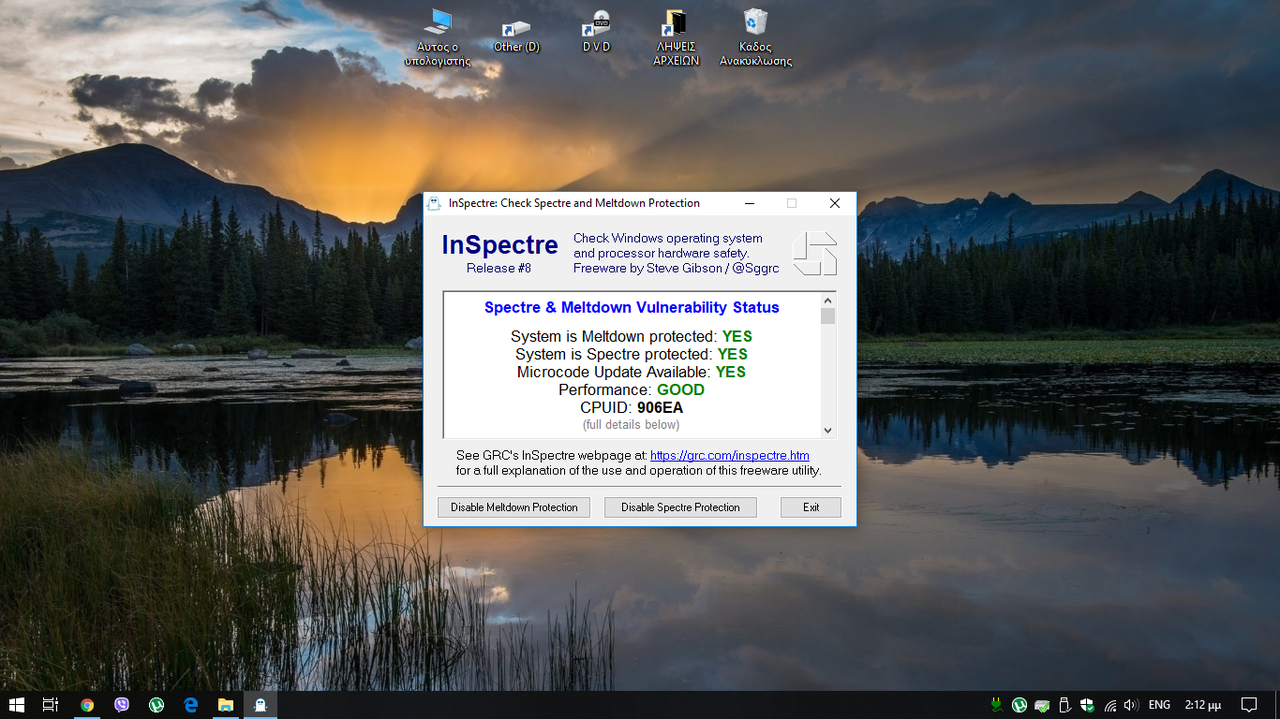
Task: Click Disable Spectre Protection button
Action: click(680, 507)
